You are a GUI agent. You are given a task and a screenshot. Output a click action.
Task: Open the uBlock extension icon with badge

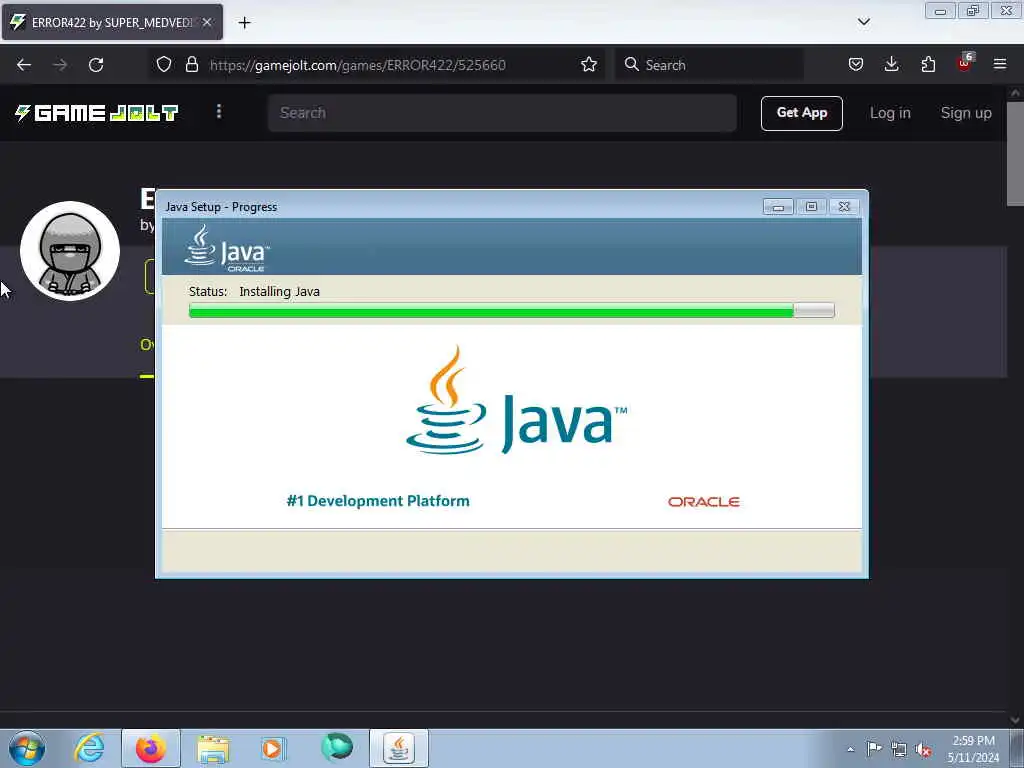965,63
